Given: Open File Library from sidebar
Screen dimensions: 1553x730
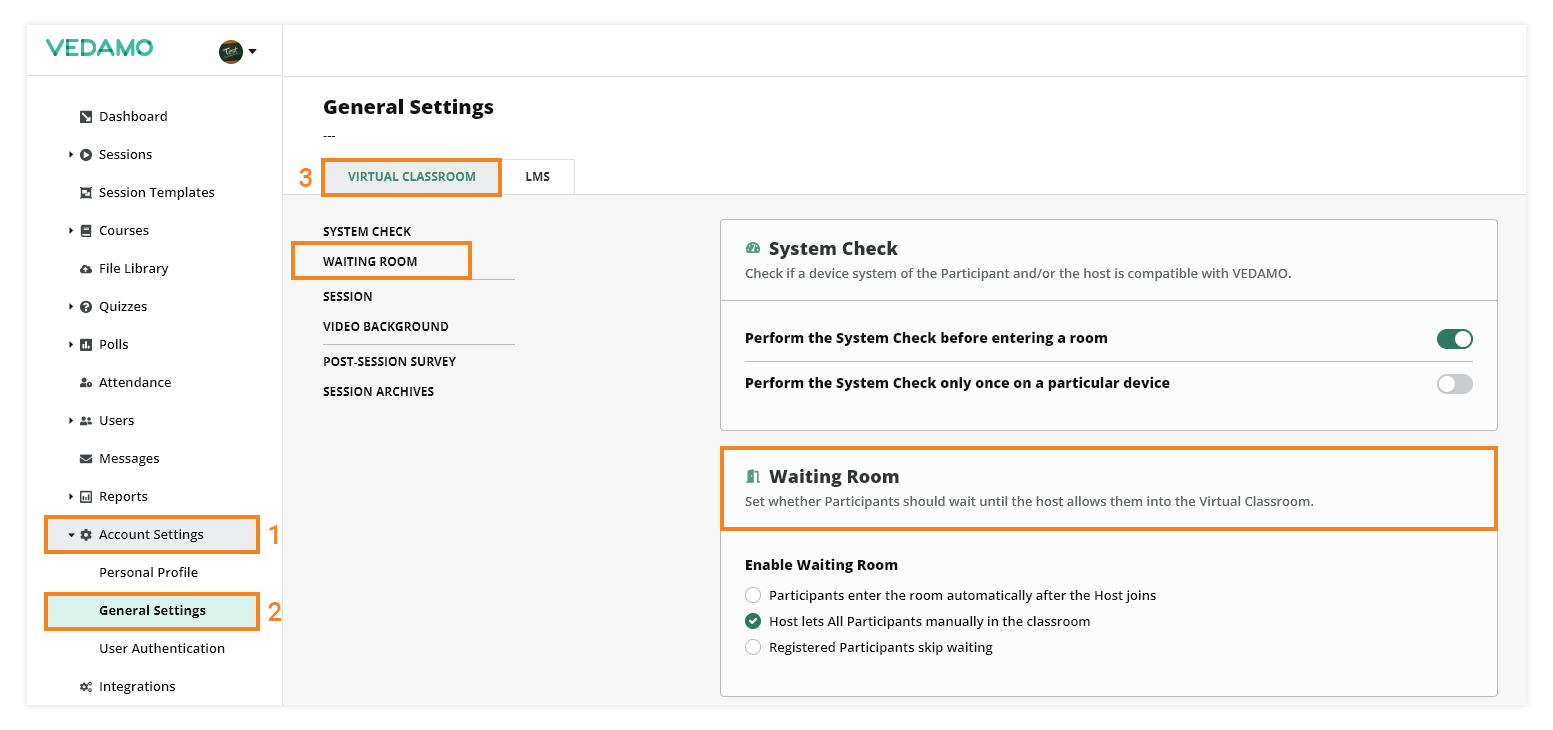Looking at the screenshot, I should [x=133, y=269].
